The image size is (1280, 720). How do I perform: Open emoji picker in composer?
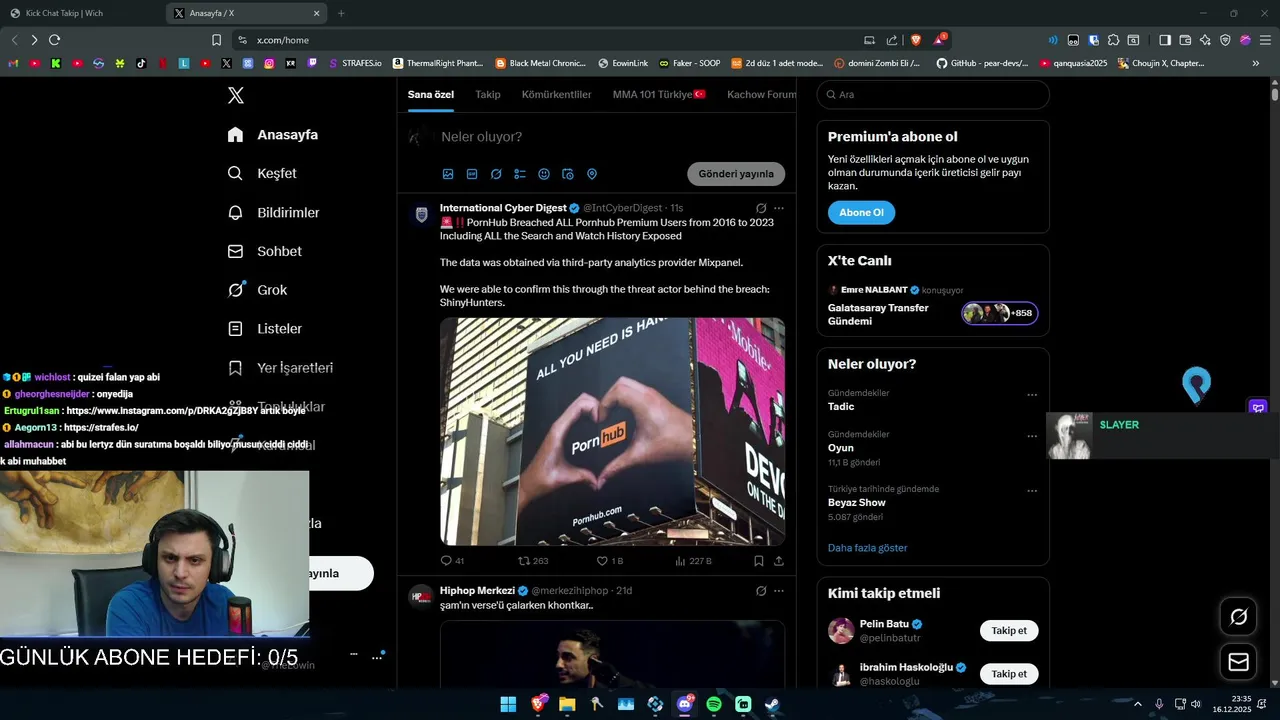coord(544,174)
